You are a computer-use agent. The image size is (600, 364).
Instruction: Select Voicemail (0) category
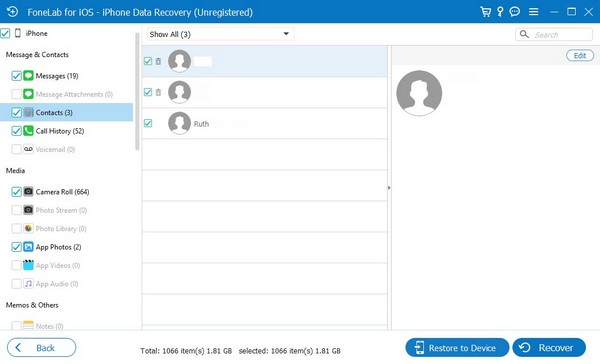pos(55,149)
